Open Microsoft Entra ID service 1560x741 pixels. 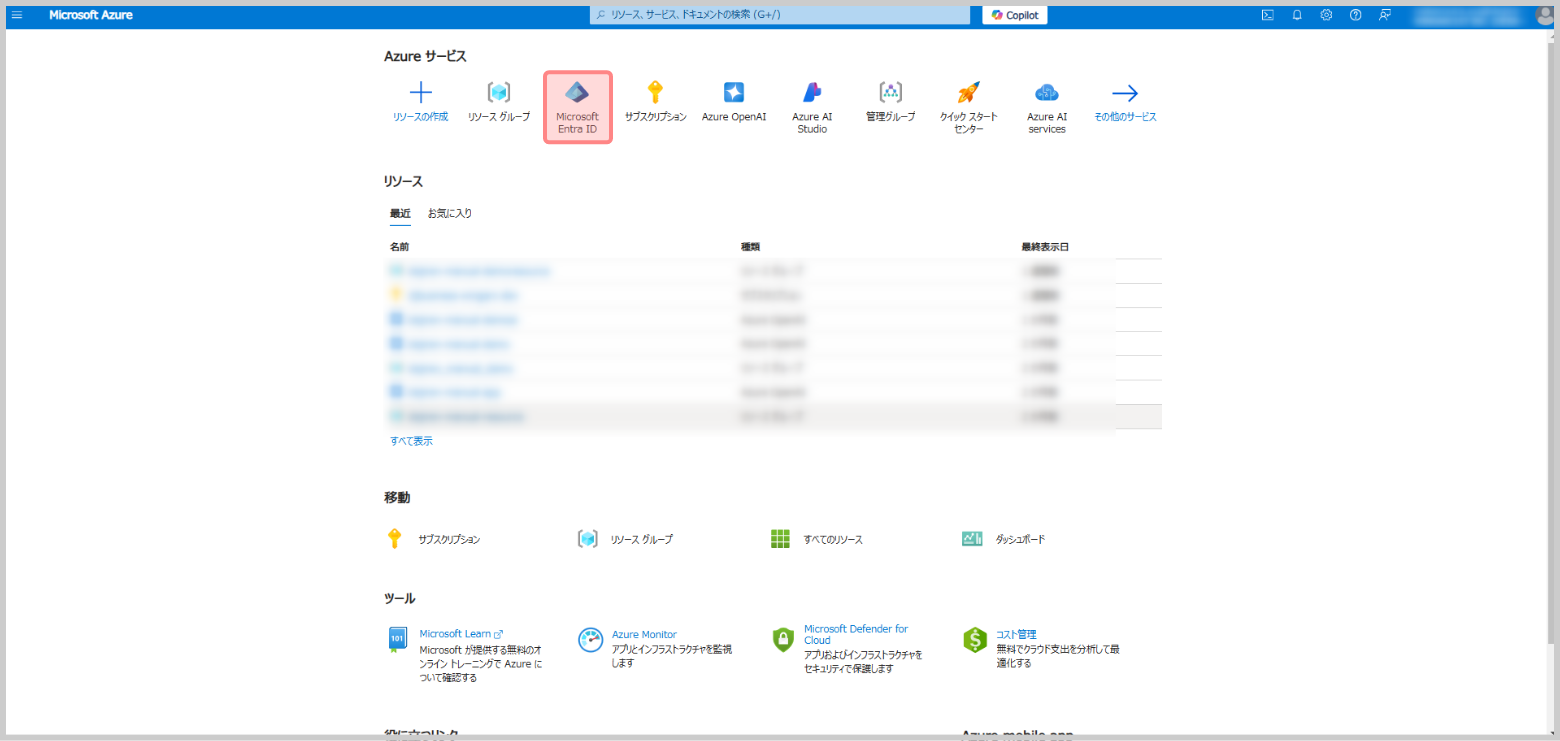[x=578, y=107]
